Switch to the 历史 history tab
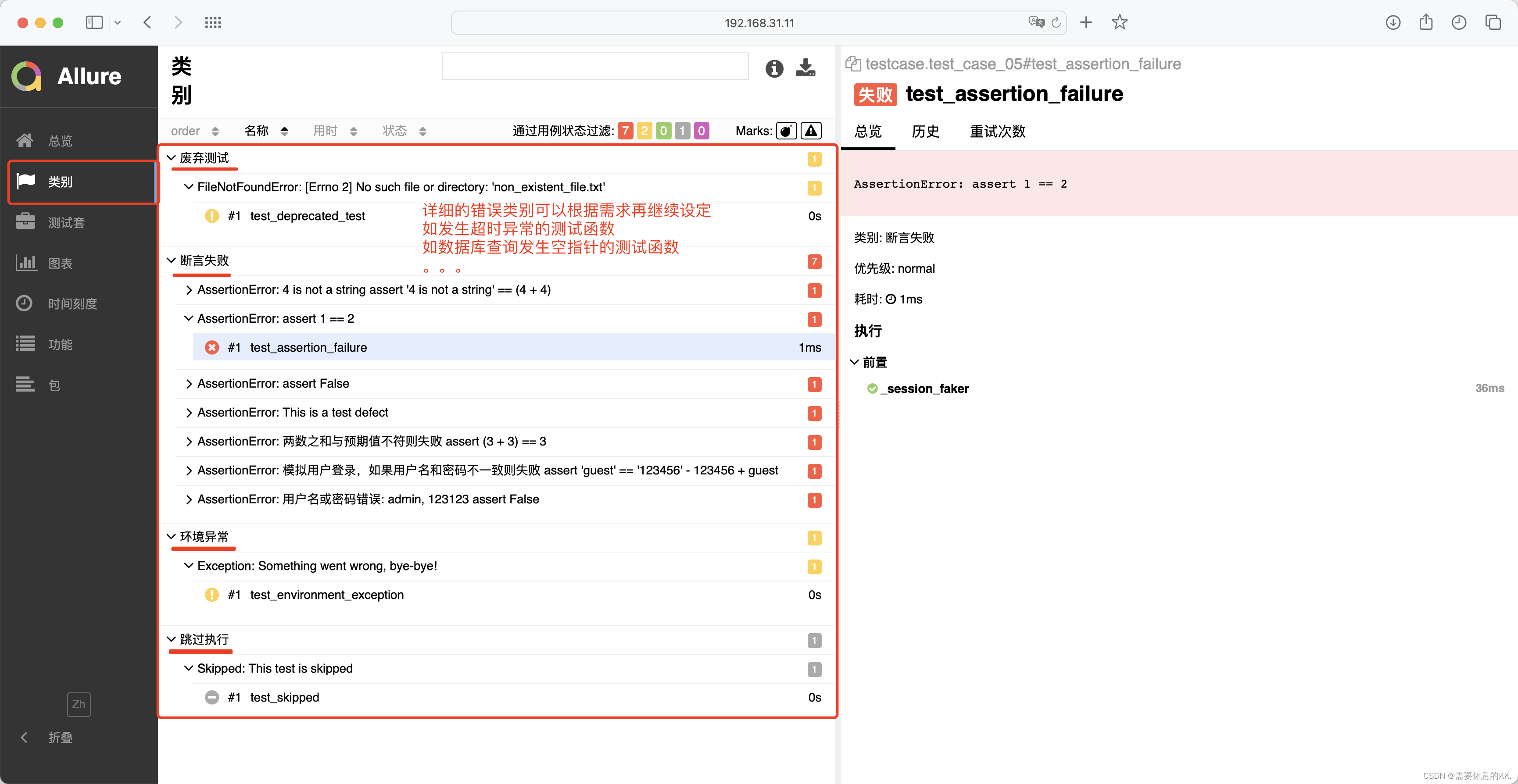Image resolution: width=1518 pixels, height=784 pixels. pos(925,132)
